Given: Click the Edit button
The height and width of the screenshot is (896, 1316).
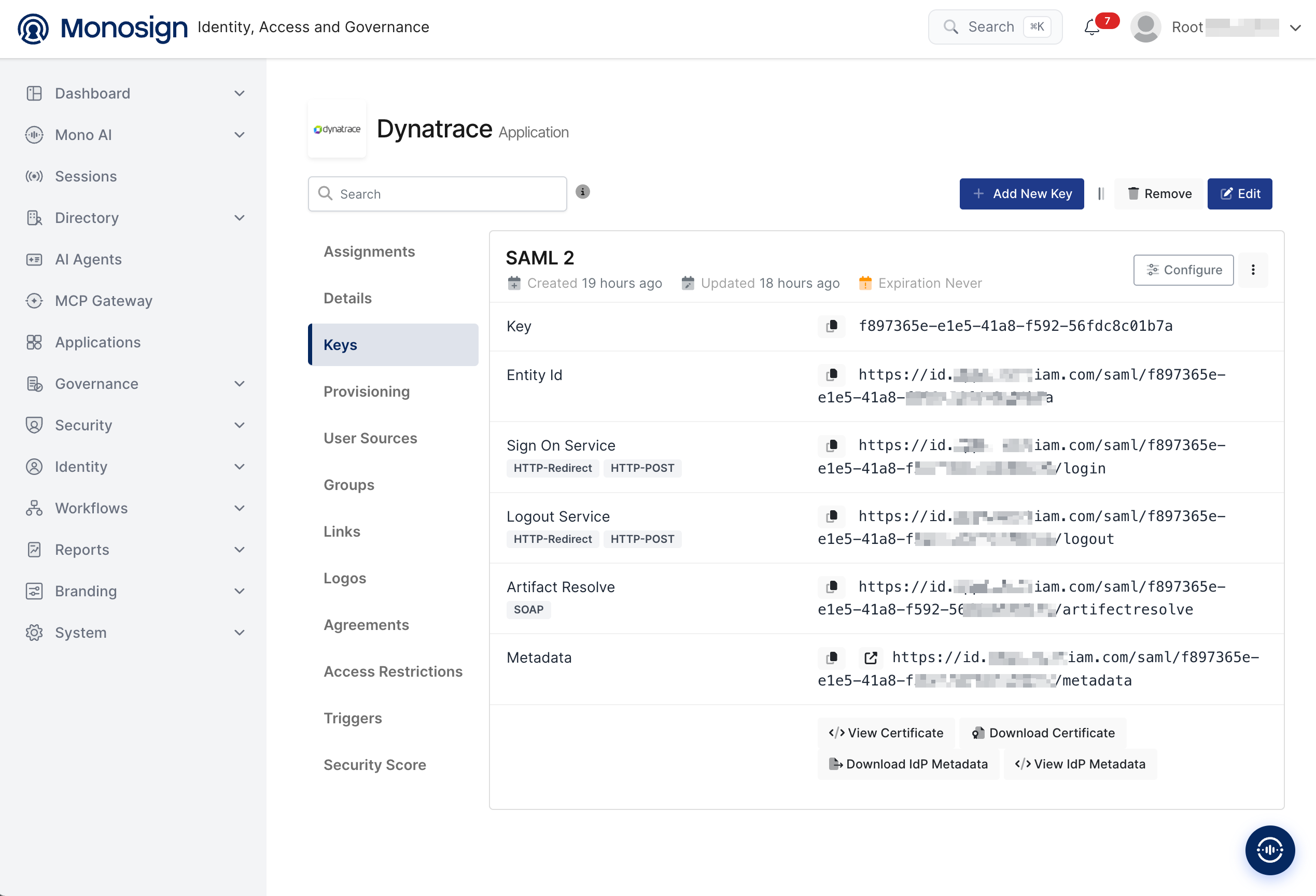Looking at the screenshot, I should click(x=1240, y=194).
